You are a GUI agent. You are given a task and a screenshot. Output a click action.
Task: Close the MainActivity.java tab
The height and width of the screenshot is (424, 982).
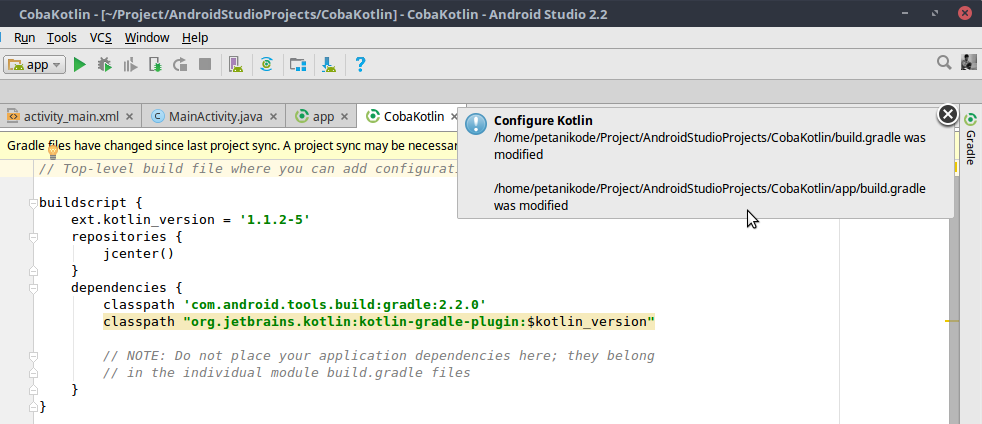274,116
